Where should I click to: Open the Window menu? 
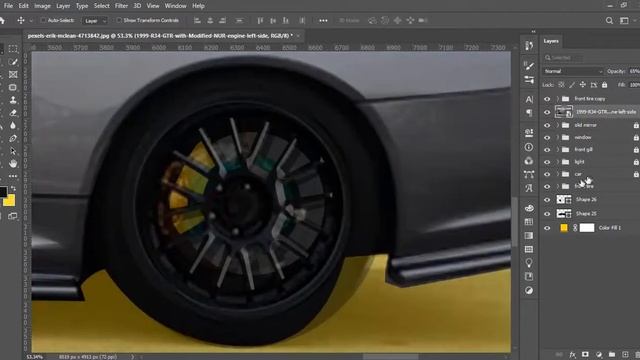(x=176, y=6)
